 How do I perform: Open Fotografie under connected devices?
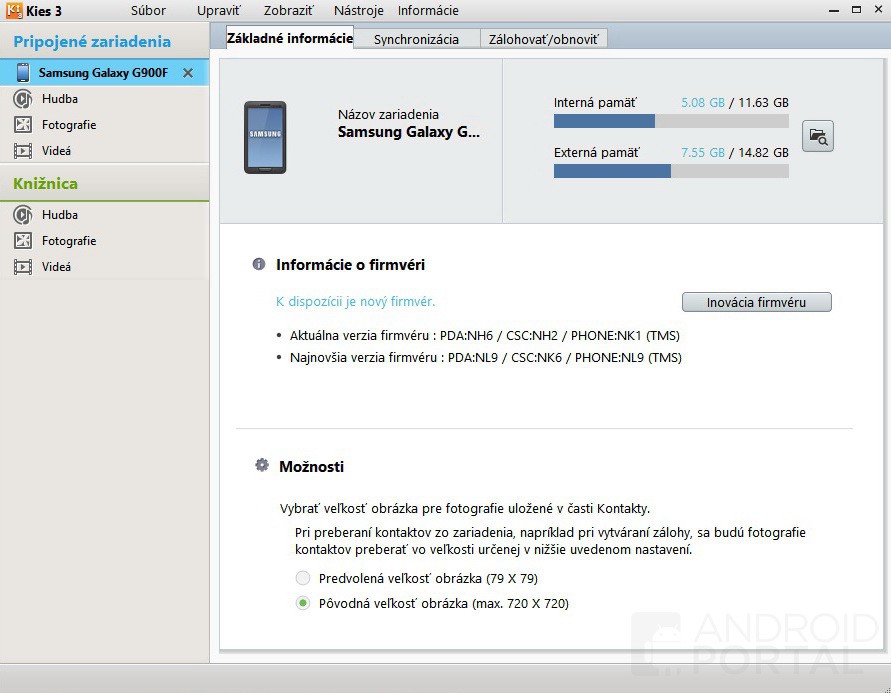pos(68,125)
